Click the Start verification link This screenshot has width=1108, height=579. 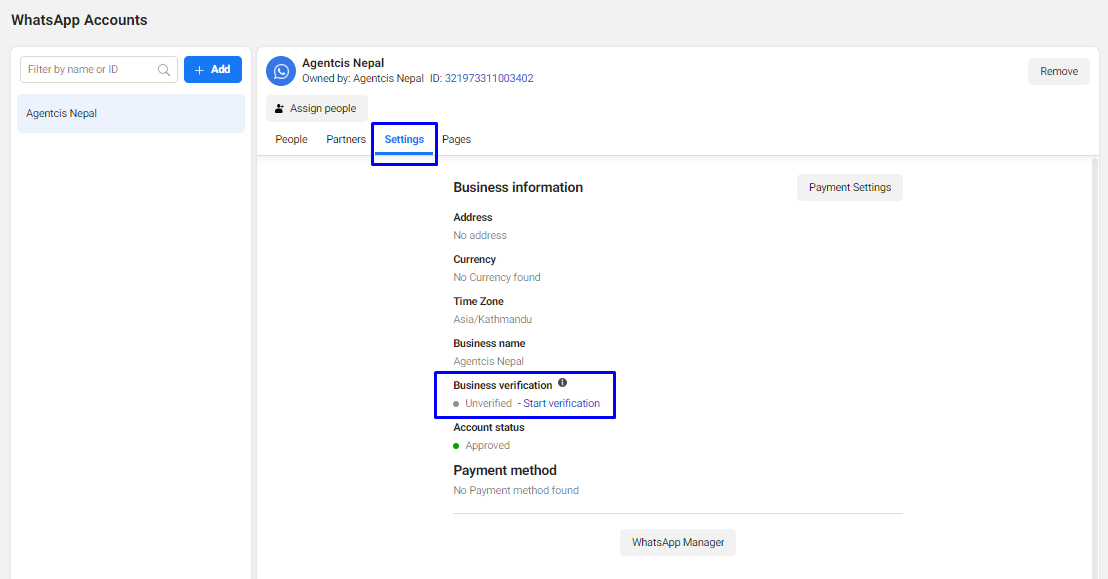[x=561, y=403]
